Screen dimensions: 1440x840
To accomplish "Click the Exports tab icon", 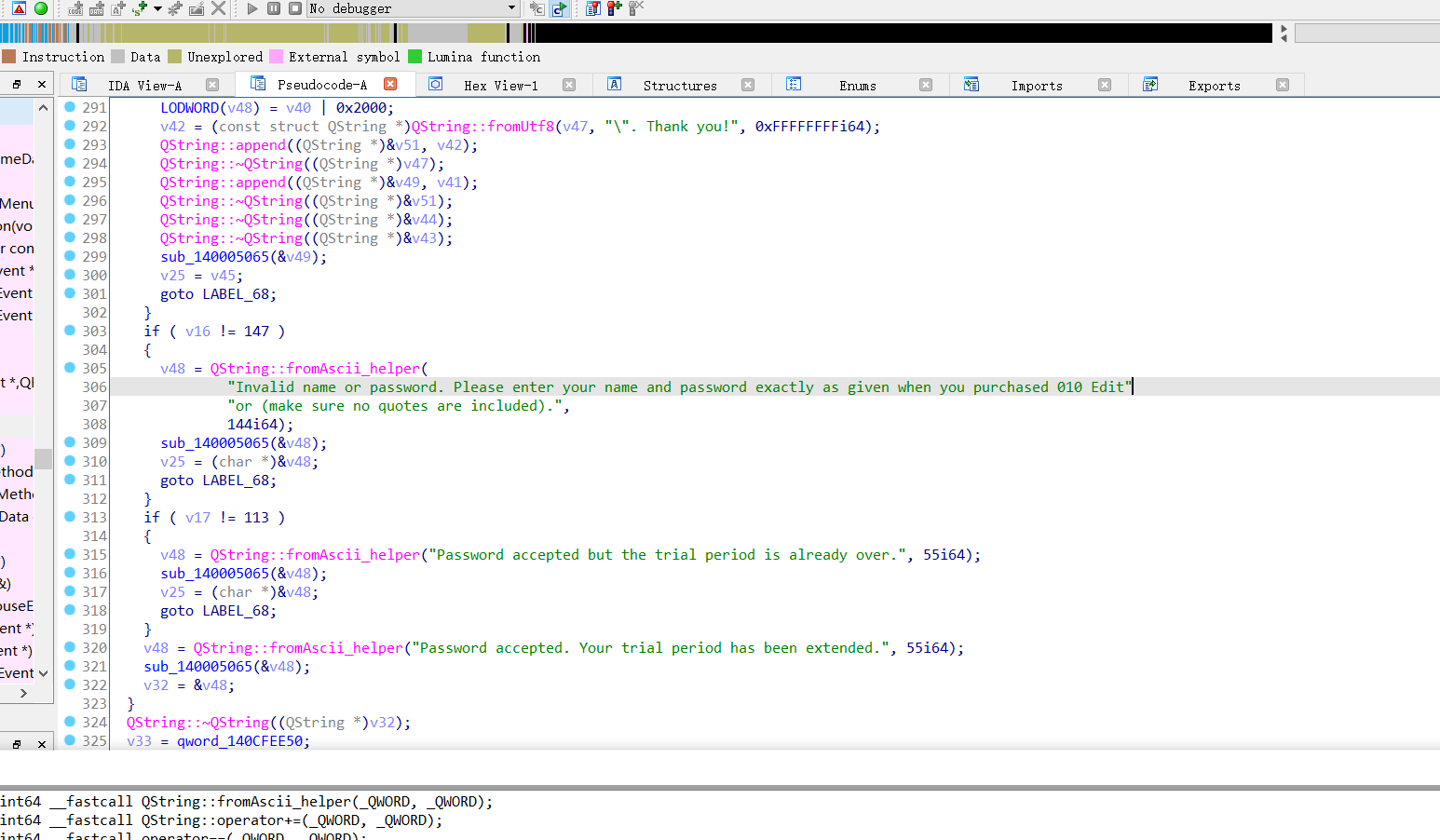I will [x=1150, y=84].
